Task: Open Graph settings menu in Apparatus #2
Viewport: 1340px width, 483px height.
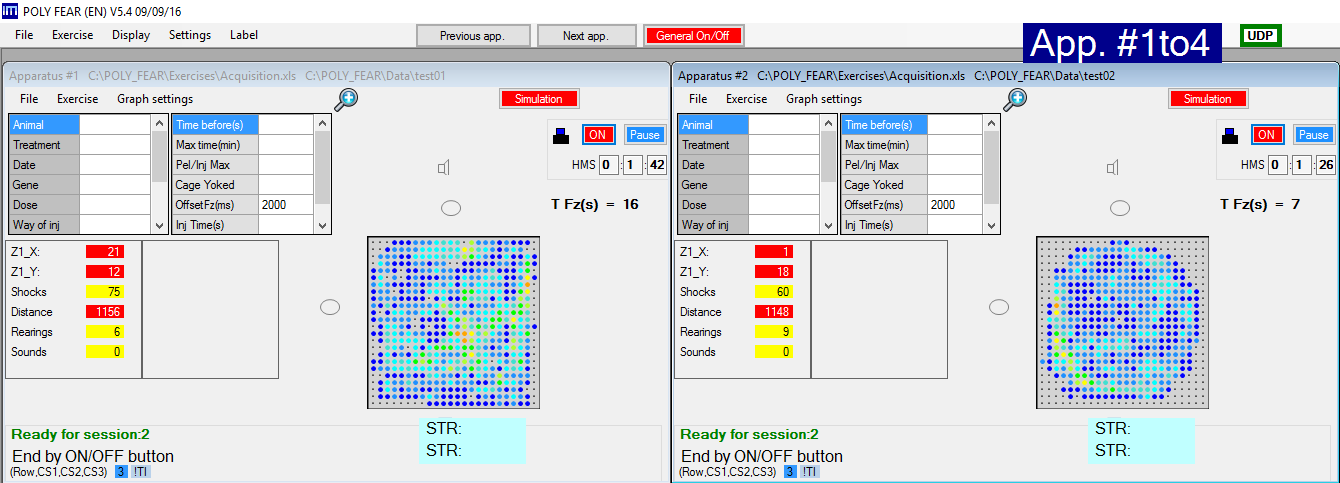Action: 824,99
